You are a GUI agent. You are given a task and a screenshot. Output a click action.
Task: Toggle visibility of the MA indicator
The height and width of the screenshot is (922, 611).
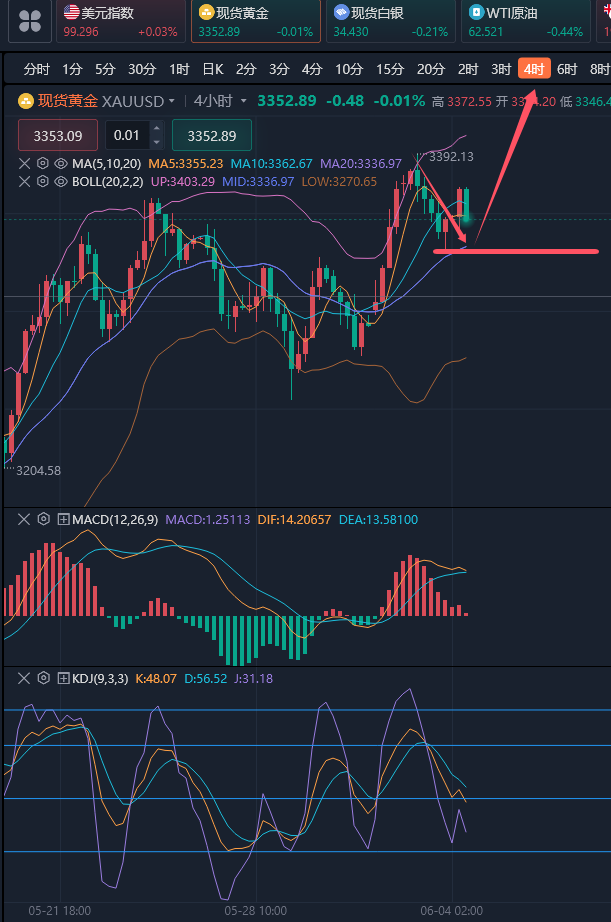pyautogui.click(x=61, y=163)
